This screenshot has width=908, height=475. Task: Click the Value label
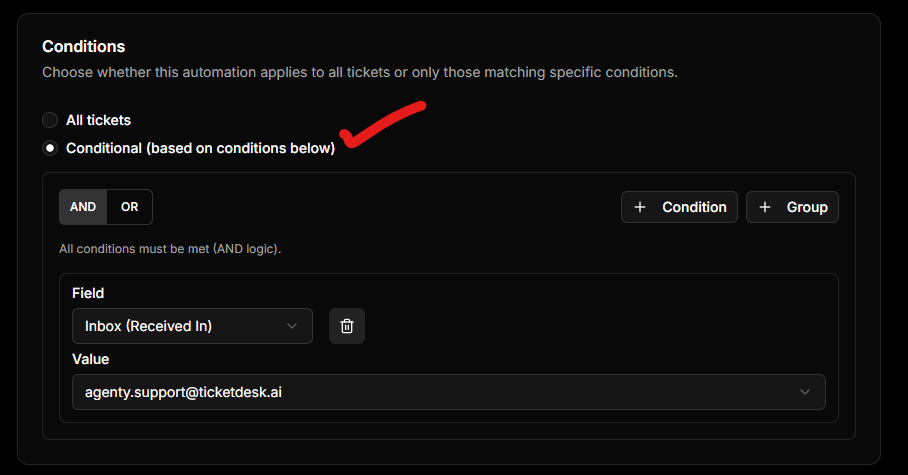pyautogui.click(x=90, y=359)
